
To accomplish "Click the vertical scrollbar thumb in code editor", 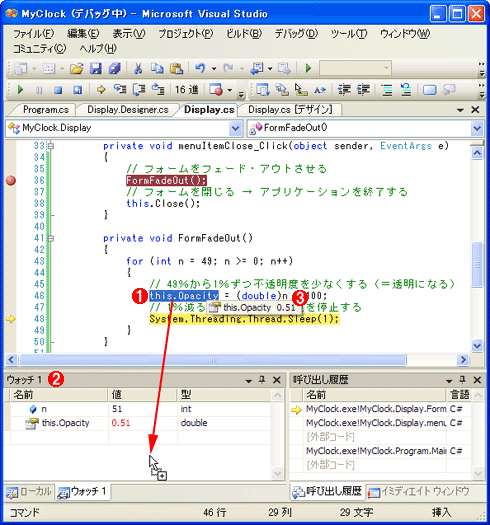I will pyautogui.click(x=477, y=265).
